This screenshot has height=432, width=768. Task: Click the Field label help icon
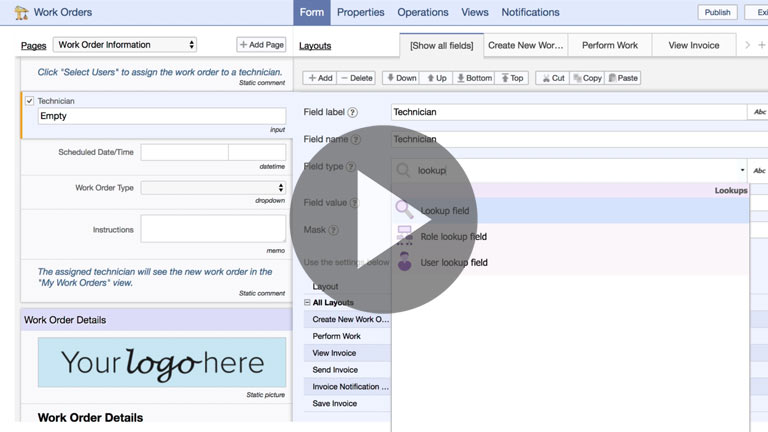pyautogui.click(x=353, y=113)
